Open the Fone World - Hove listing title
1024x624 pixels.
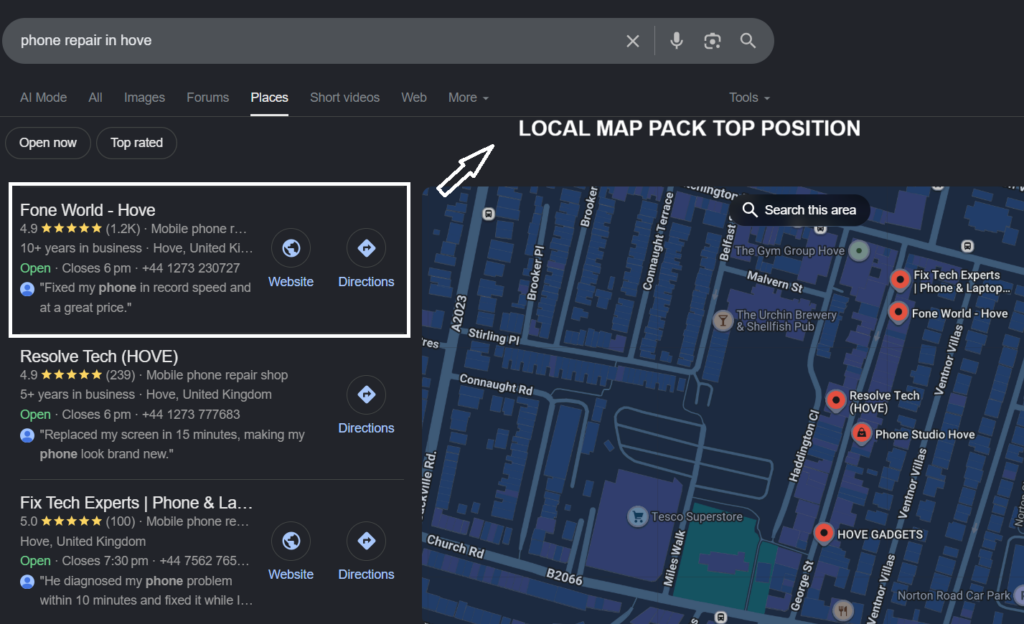tap(88, 210)
